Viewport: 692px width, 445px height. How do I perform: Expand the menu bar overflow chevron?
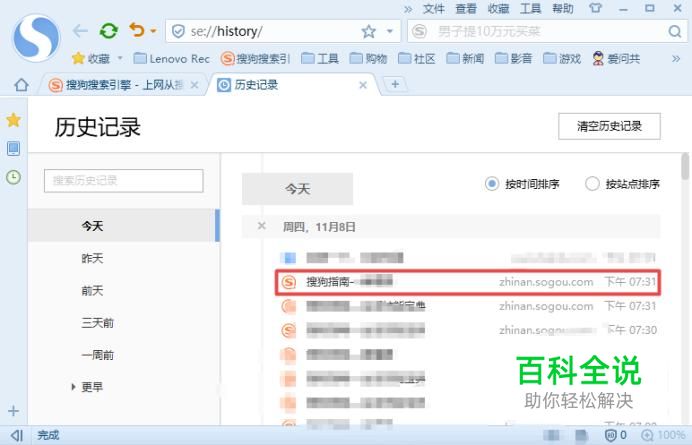coord(408,9)
